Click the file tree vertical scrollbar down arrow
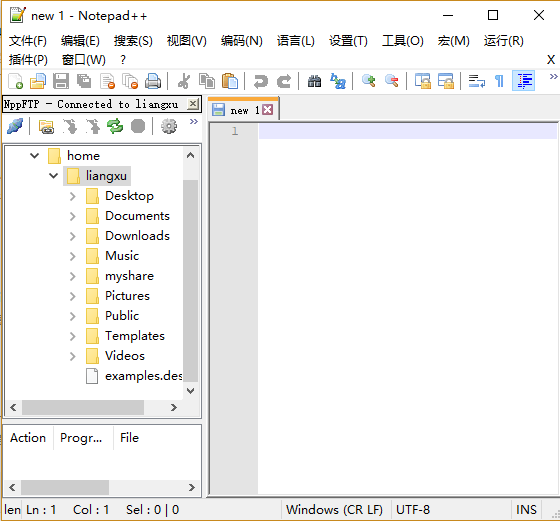This screenshot has height=521, width=560. 190,391
